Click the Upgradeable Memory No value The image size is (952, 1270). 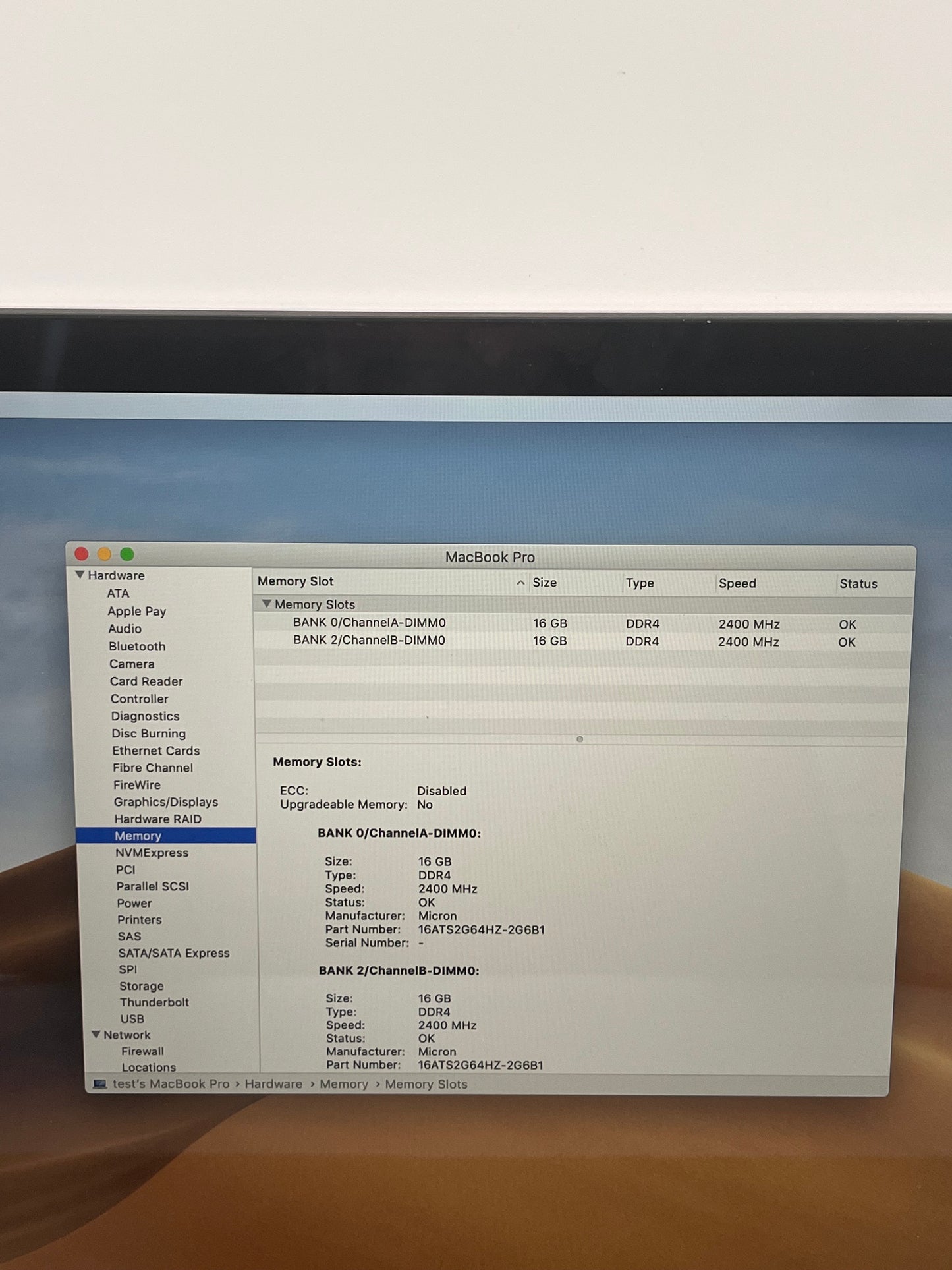click(x=425, y=805)
